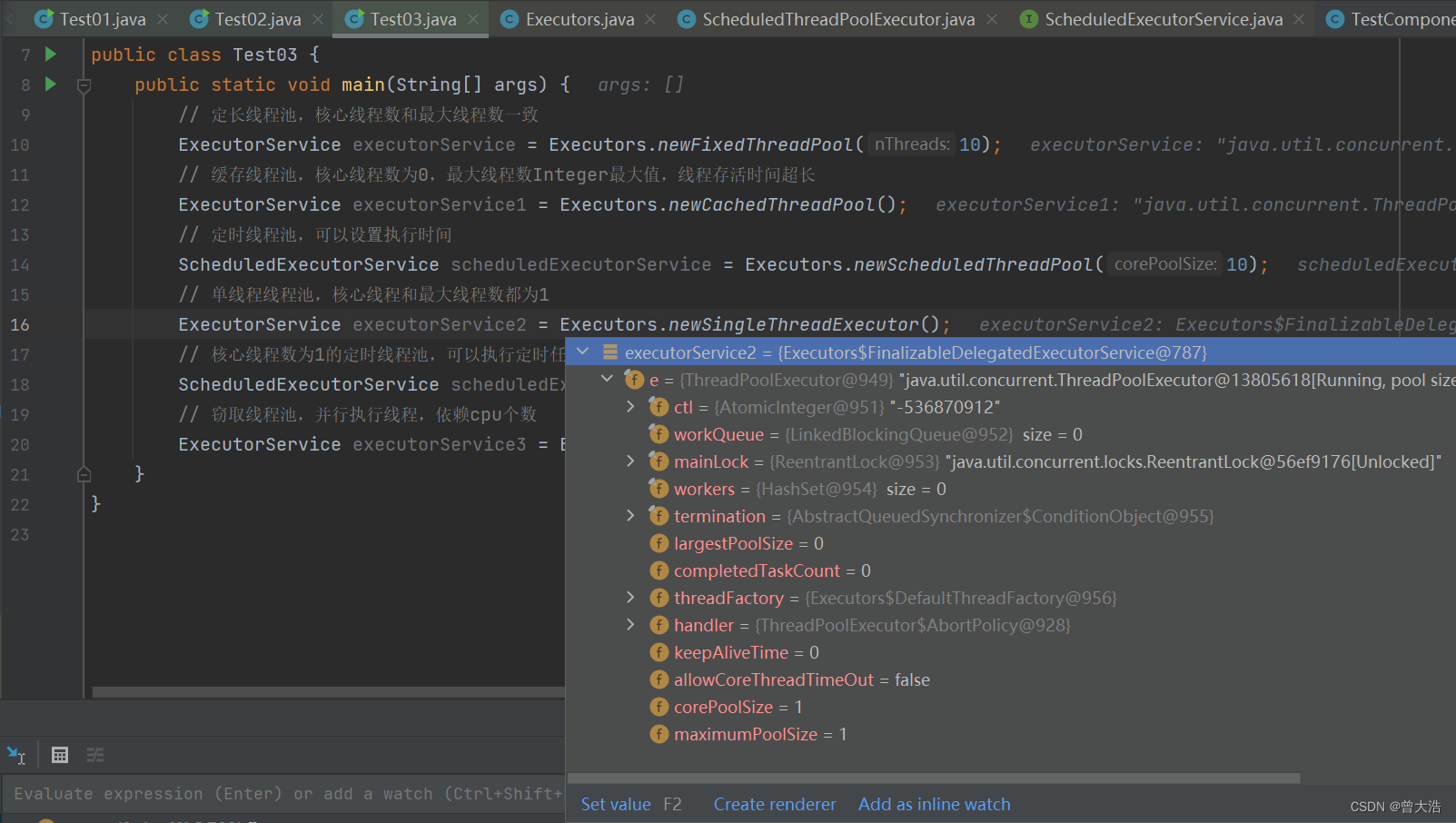Click field icon next to allowCoreThreadTimeOut

tap(659, 679)
